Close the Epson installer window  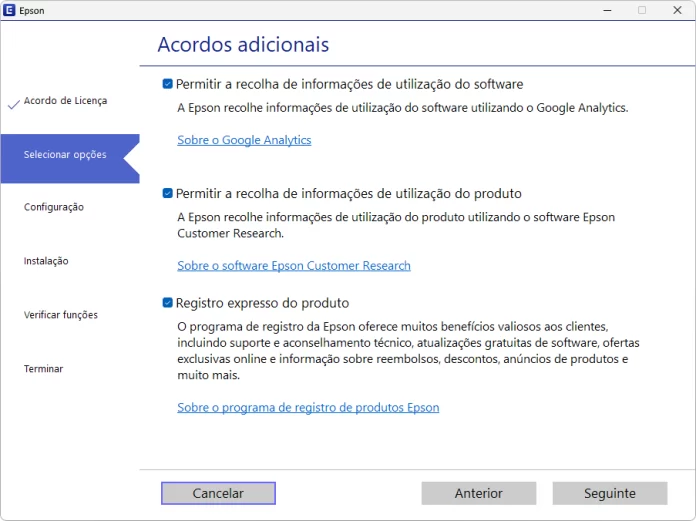[x=677, y=10]
